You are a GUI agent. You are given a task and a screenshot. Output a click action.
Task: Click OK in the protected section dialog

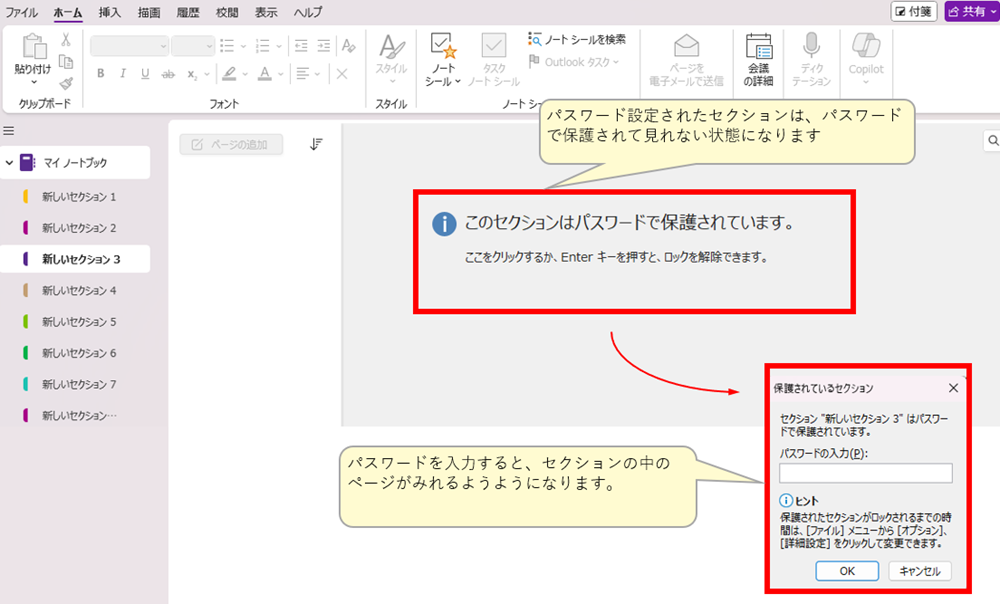pyautogui.click(x=846, y=571)
